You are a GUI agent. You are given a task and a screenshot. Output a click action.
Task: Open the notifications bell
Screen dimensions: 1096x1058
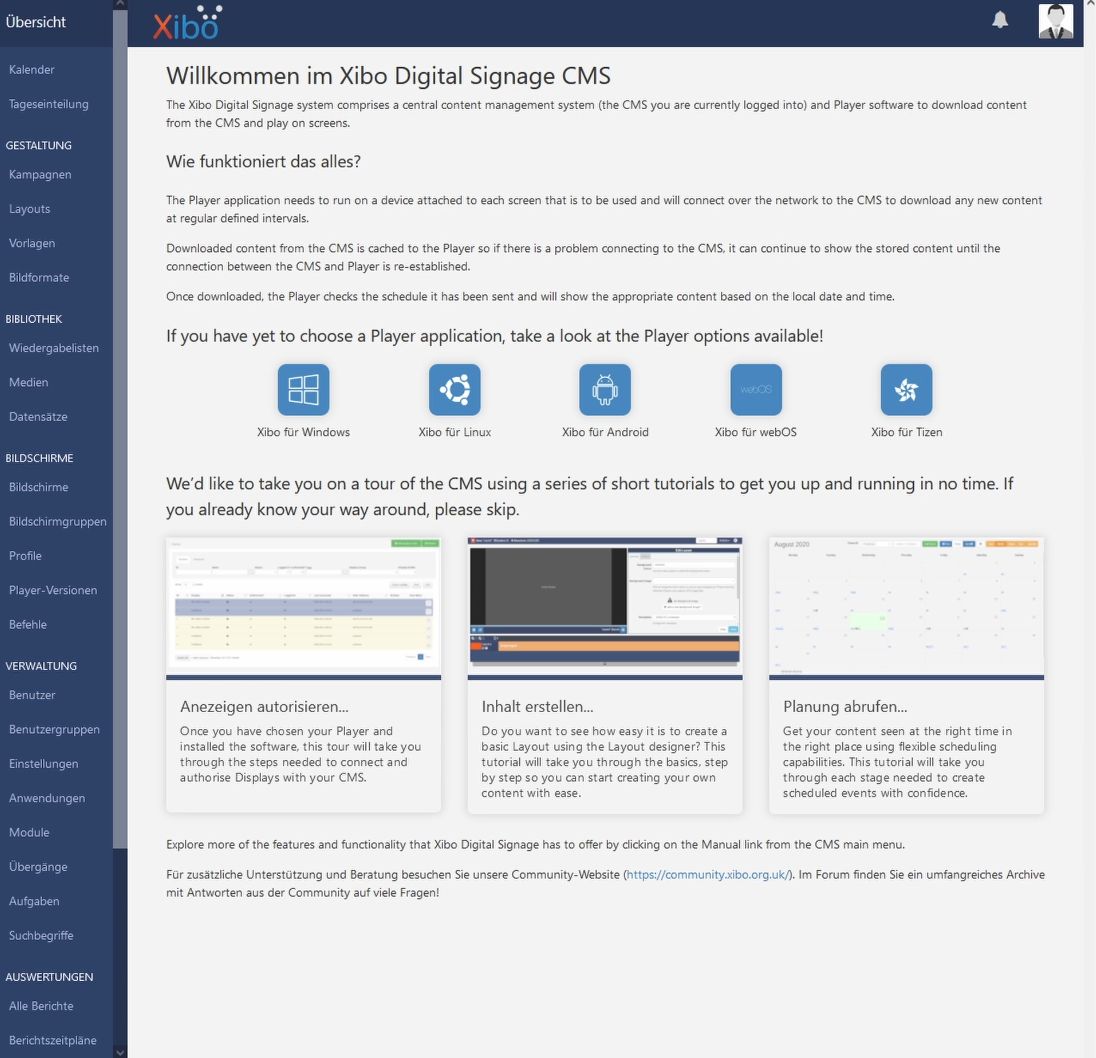(x=1000, y=20)
